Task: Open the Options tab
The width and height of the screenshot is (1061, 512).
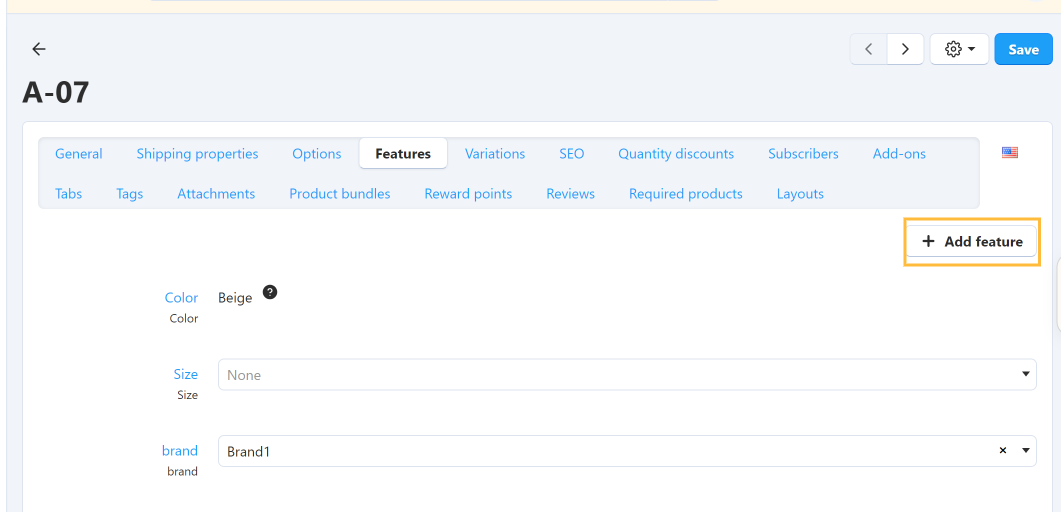Action: (x=317, y=154)
